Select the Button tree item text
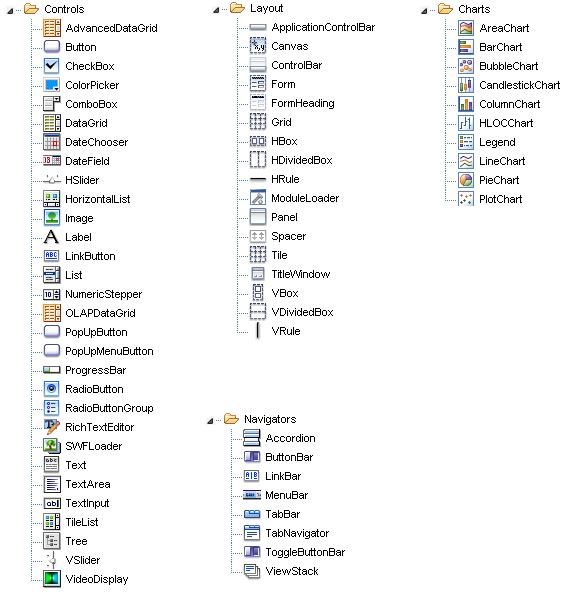574x595 pixels. [81, 47]
